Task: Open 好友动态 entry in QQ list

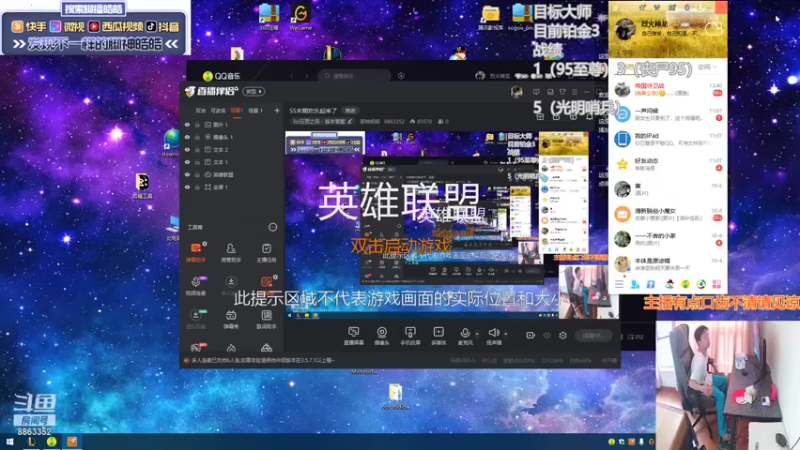Action: click(667, 164)
